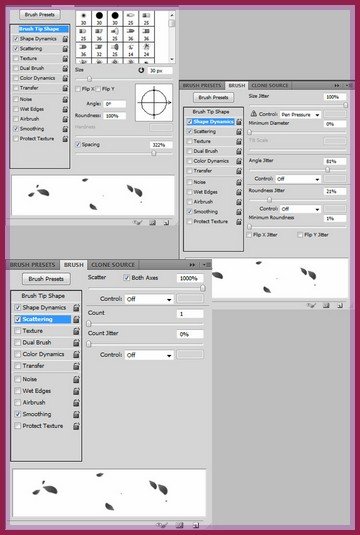Lock Dual Brush in Scatter settings panel
360x535 pixels.
tap(76, 343)
